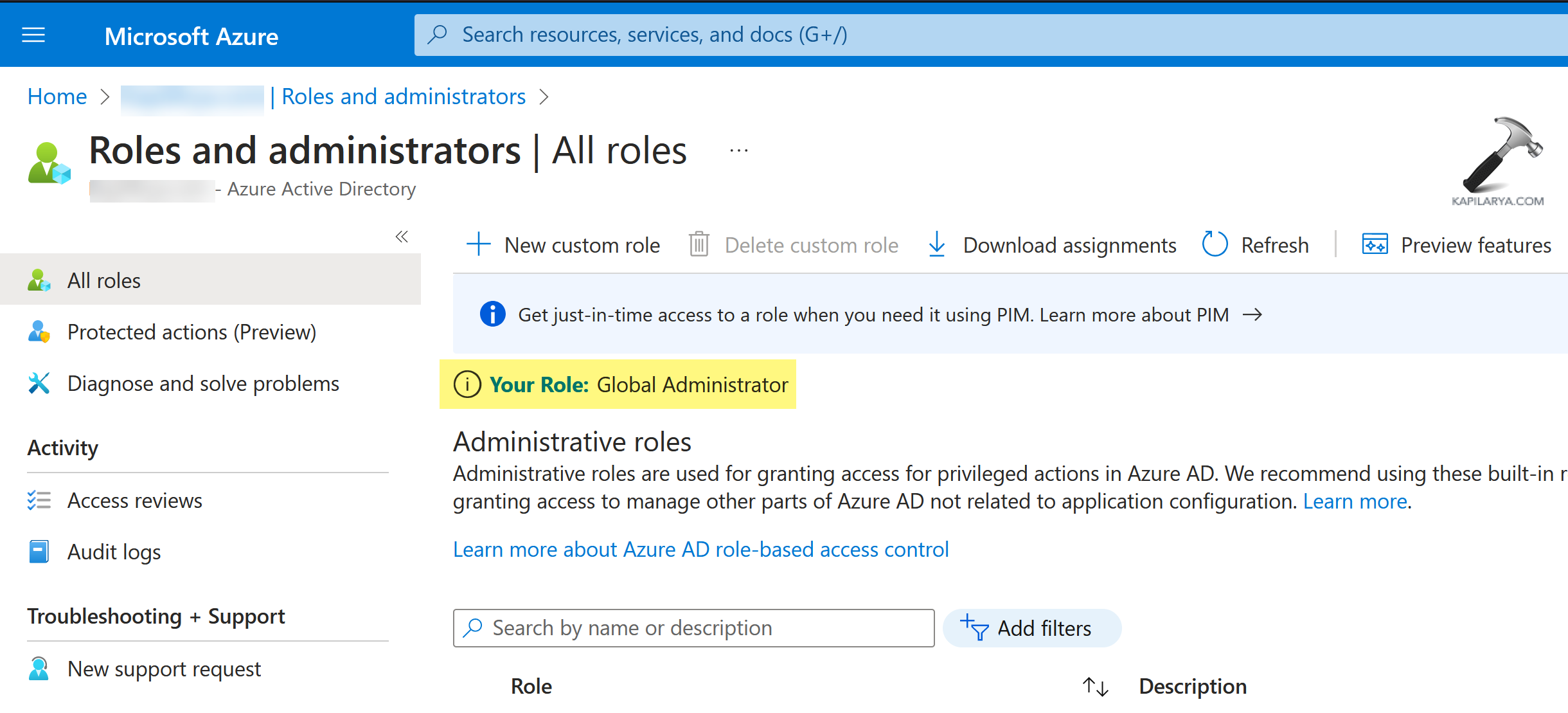Viewport: 1568px width, 713px height.
Task: Click the PIM info banner arrow
Action: (x=1252, y=315)
